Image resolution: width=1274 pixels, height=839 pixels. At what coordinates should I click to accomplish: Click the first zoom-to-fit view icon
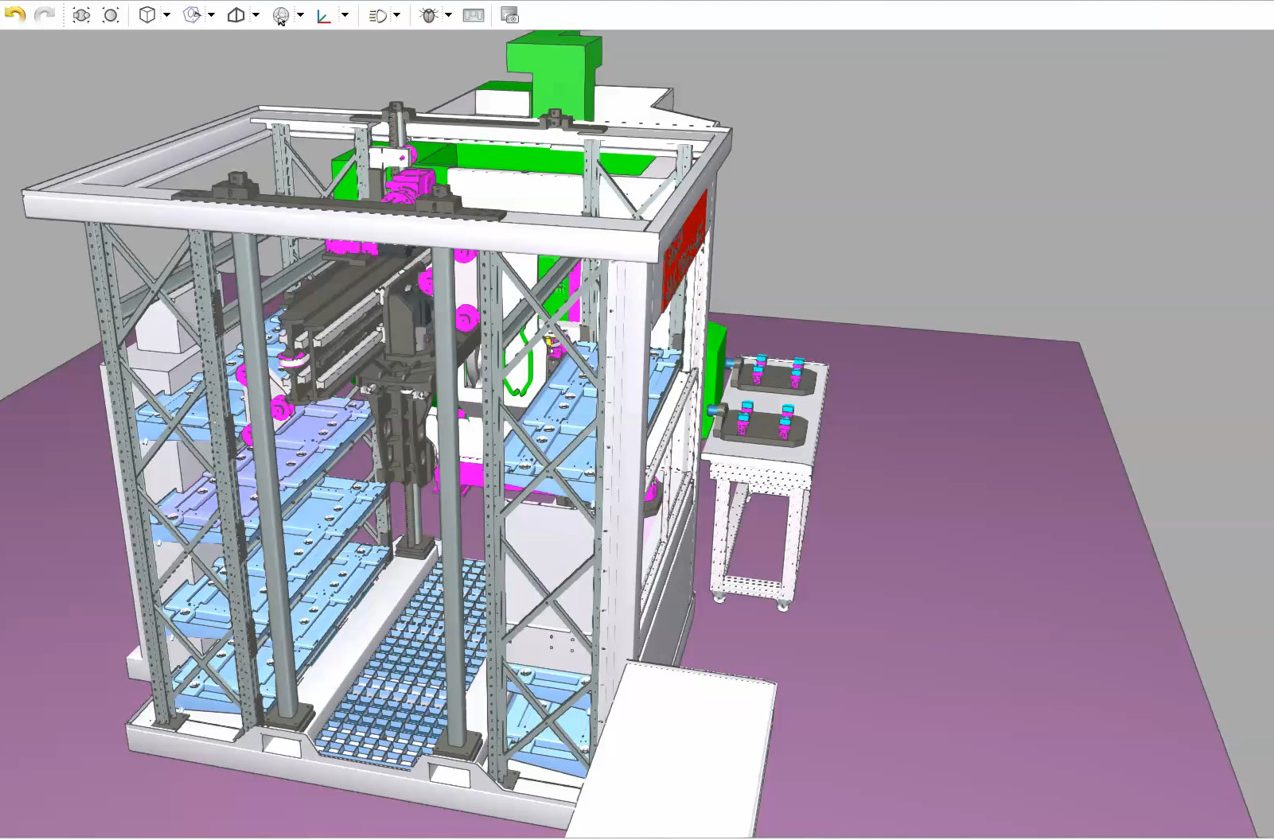82,15
